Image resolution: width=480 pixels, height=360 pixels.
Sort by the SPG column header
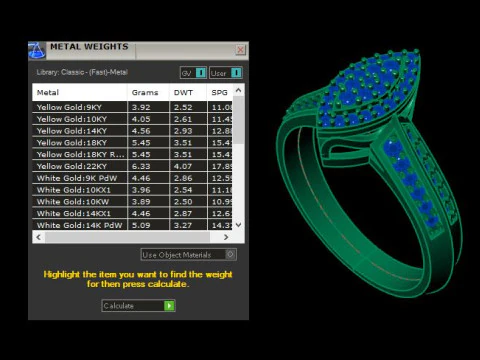(220, 92)
